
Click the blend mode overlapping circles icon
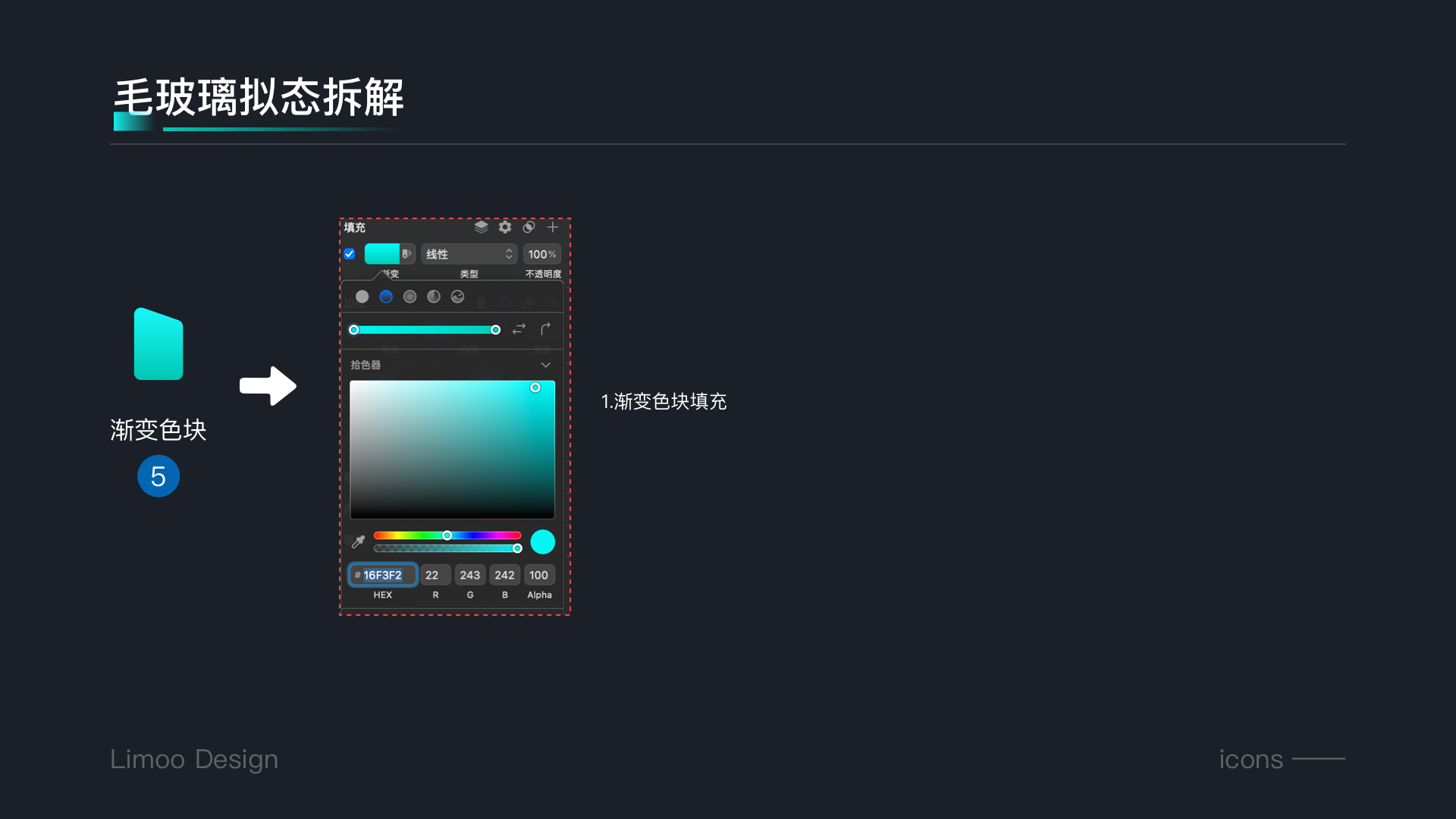coord(529,227)
